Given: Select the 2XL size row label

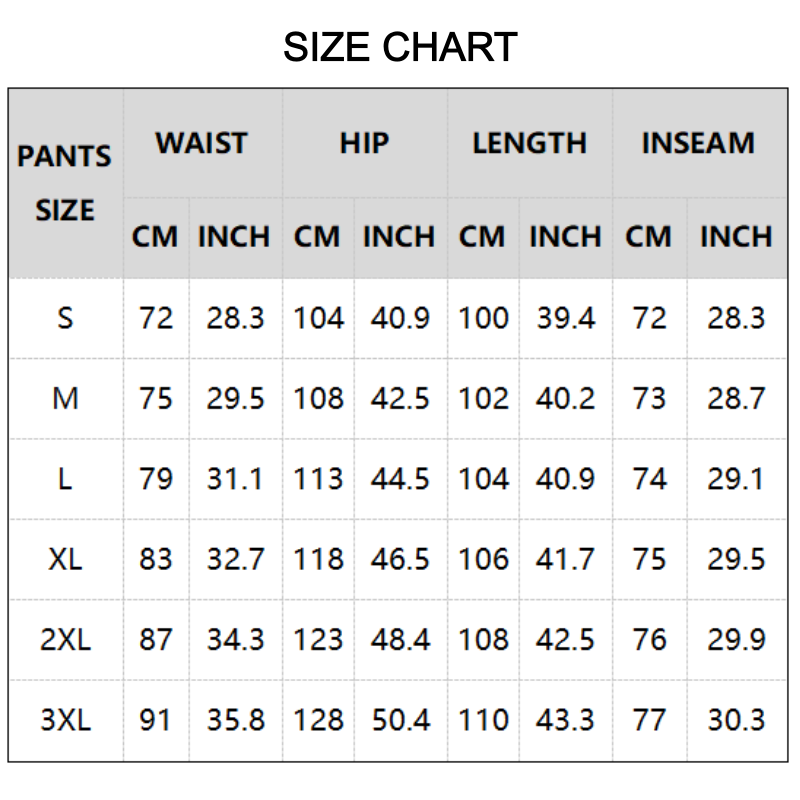Looking at the screenshot, I should click(x=65, y=639).
